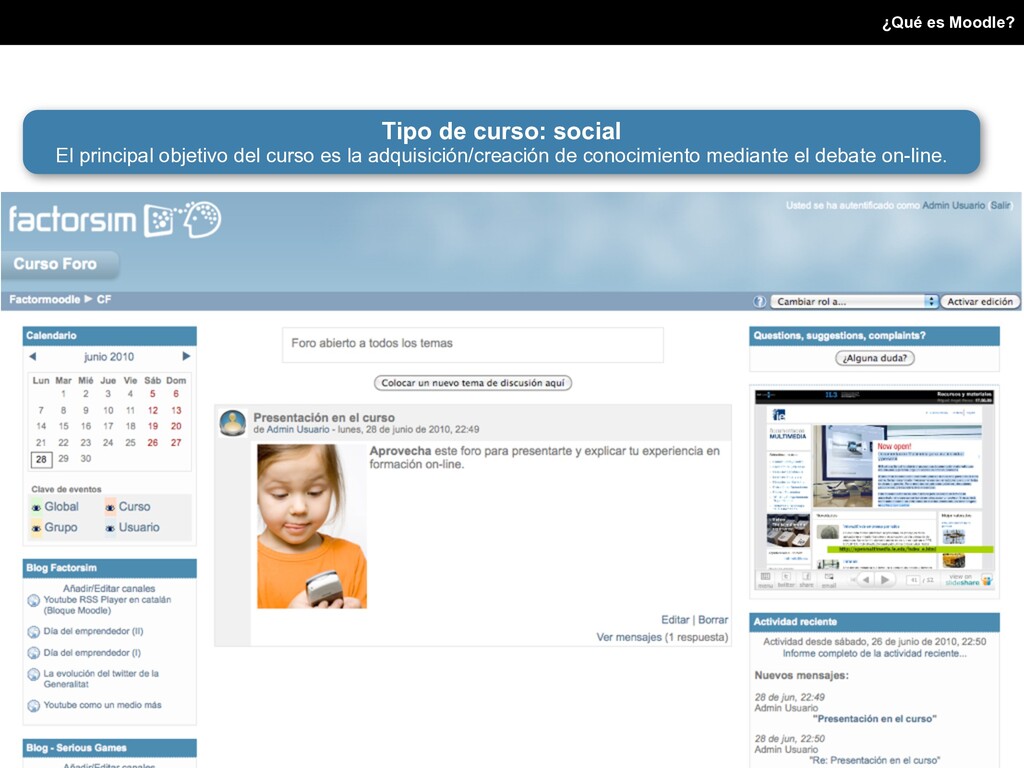Click the Actividad reciente block header
This screenshot has width=1024, height=768.
[x=874, y=622]
